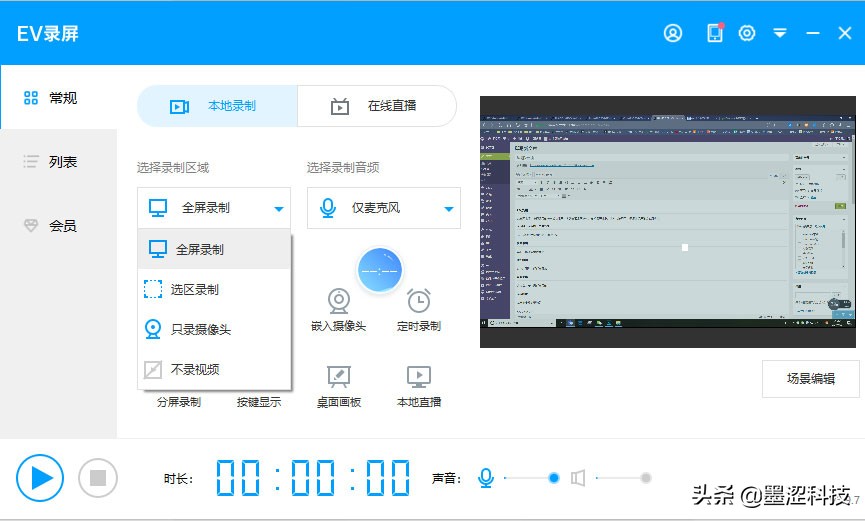Adjust the speaker volume slider
Screen dimensions: 865x521
[623, 478]
